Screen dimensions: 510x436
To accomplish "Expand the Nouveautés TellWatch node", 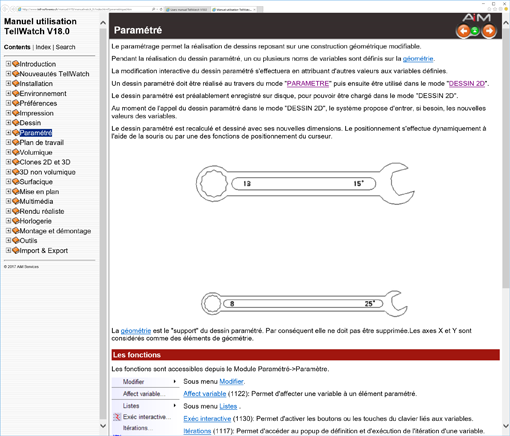I will (8, 73).
